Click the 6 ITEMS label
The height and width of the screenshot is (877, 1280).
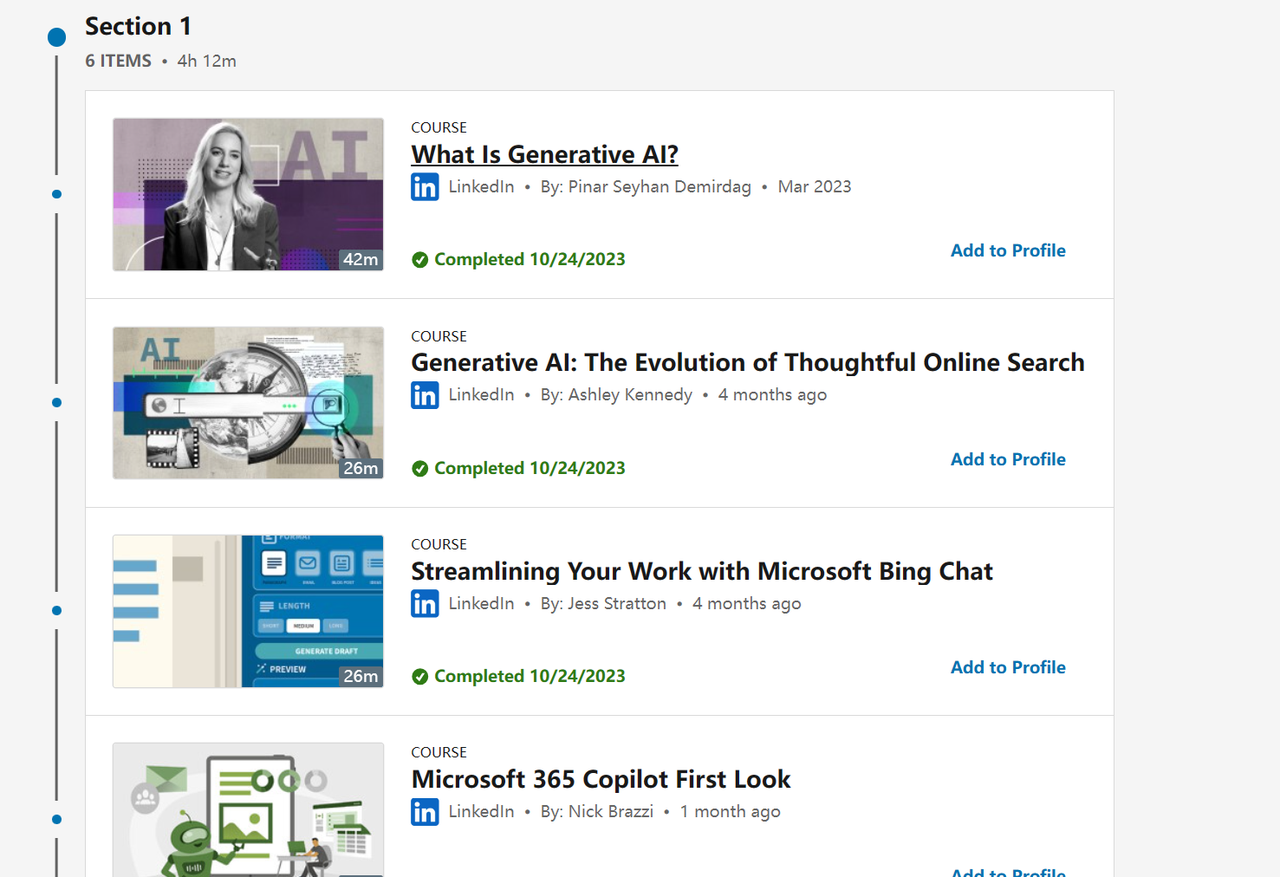pos(118,61)
